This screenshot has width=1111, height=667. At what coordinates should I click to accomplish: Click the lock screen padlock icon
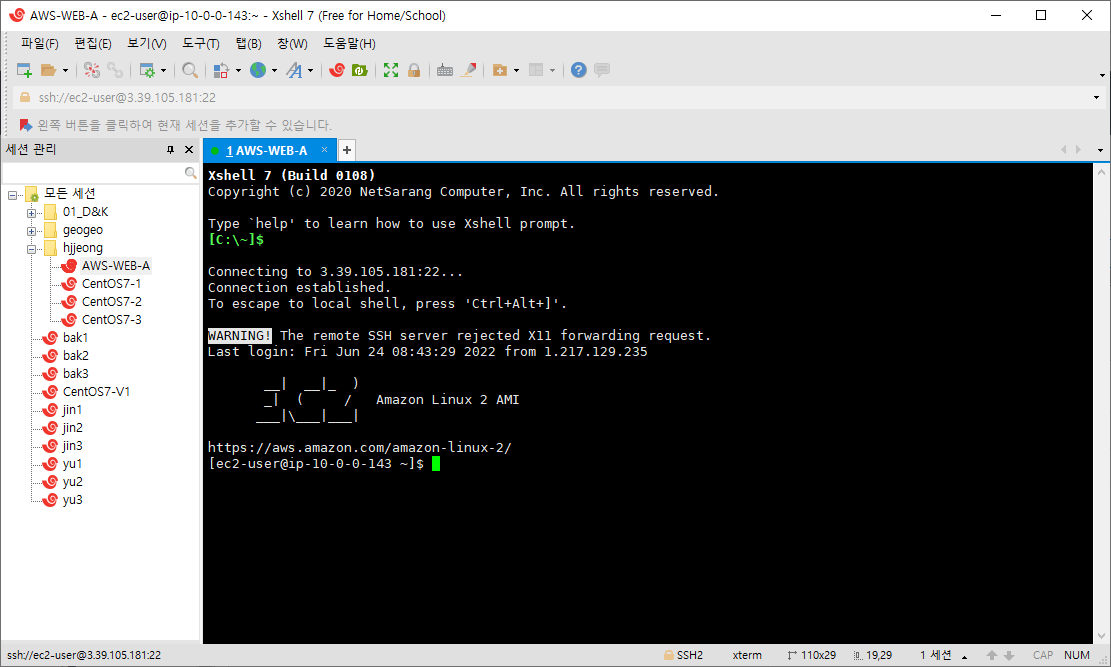[414, 70]
